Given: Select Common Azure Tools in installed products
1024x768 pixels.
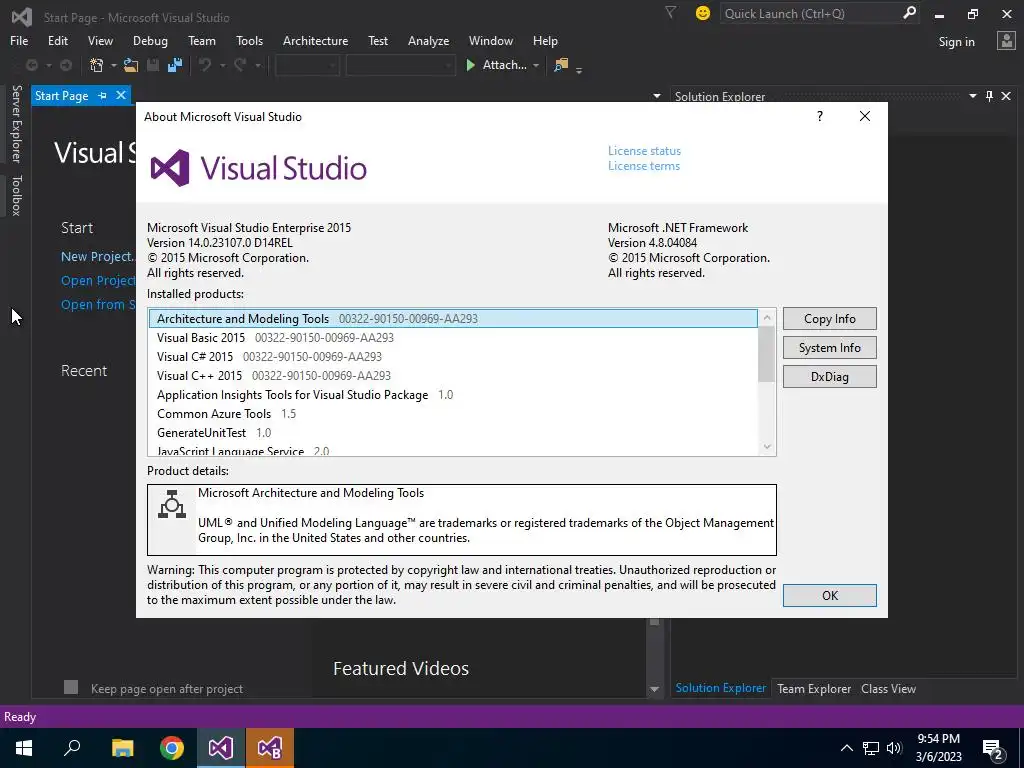Looking at the screenshot, I should pos(453,413).
